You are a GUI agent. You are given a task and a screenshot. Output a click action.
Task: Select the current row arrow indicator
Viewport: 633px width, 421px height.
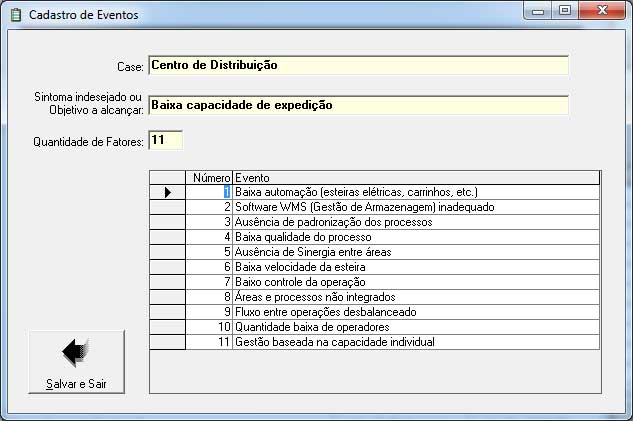coord(167,192)
